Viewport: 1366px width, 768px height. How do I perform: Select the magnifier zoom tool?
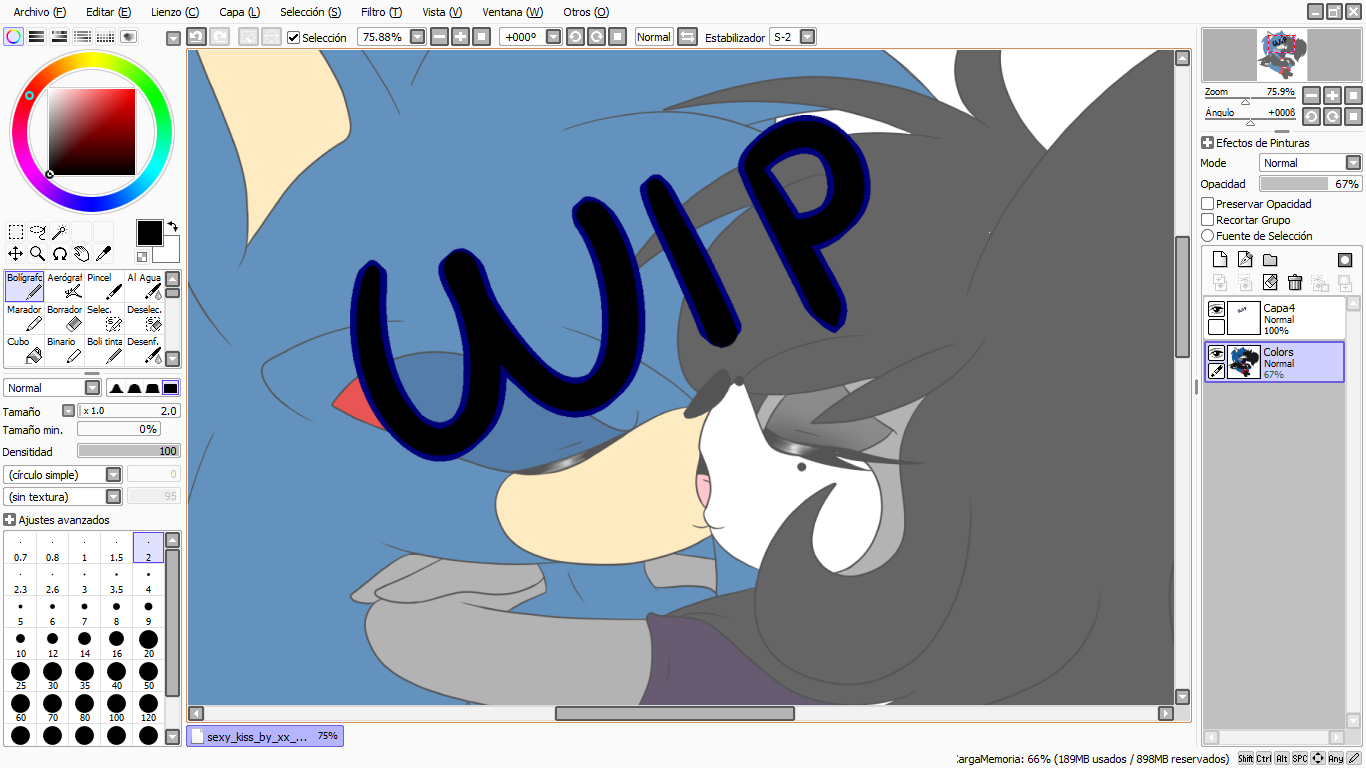tap(38, 254)
